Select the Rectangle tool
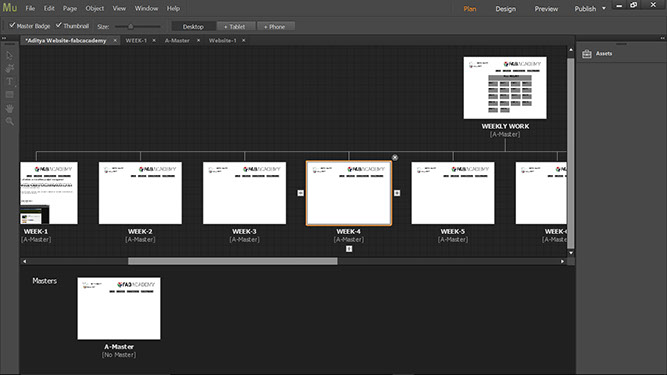Viewport: 667px width, 375px height. click(9, 95)
